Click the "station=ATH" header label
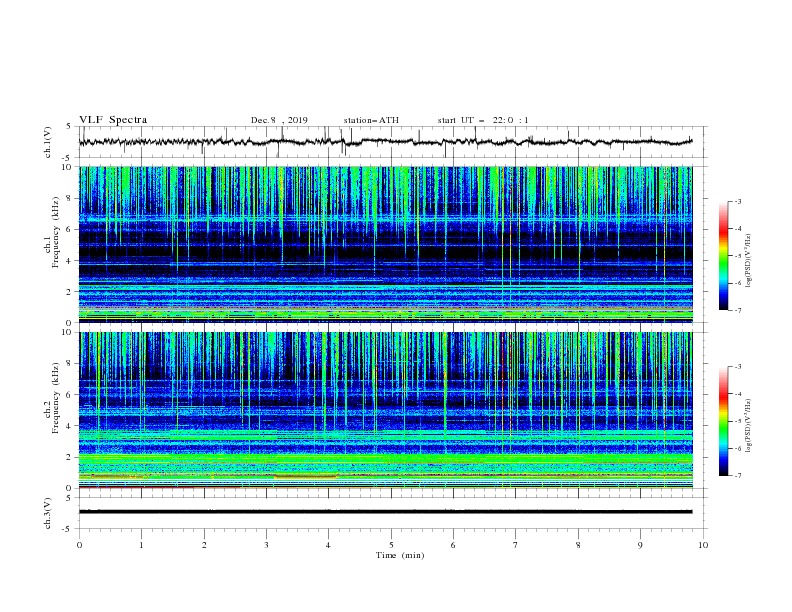Image resolution: width=792 pixels, height=612 pixels. pos(371,120)
